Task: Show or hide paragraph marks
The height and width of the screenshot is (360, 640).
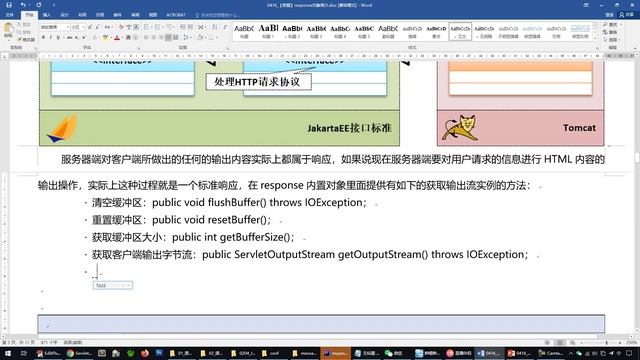Action: point(225,27)
